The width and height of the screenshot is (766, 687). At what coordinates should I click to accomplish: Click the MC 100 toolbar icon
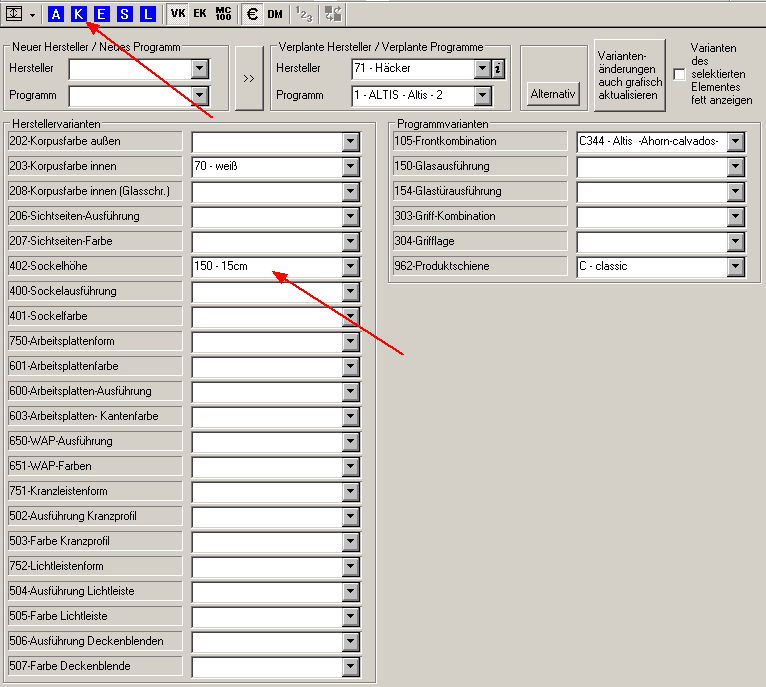click(x=223, y=13)
